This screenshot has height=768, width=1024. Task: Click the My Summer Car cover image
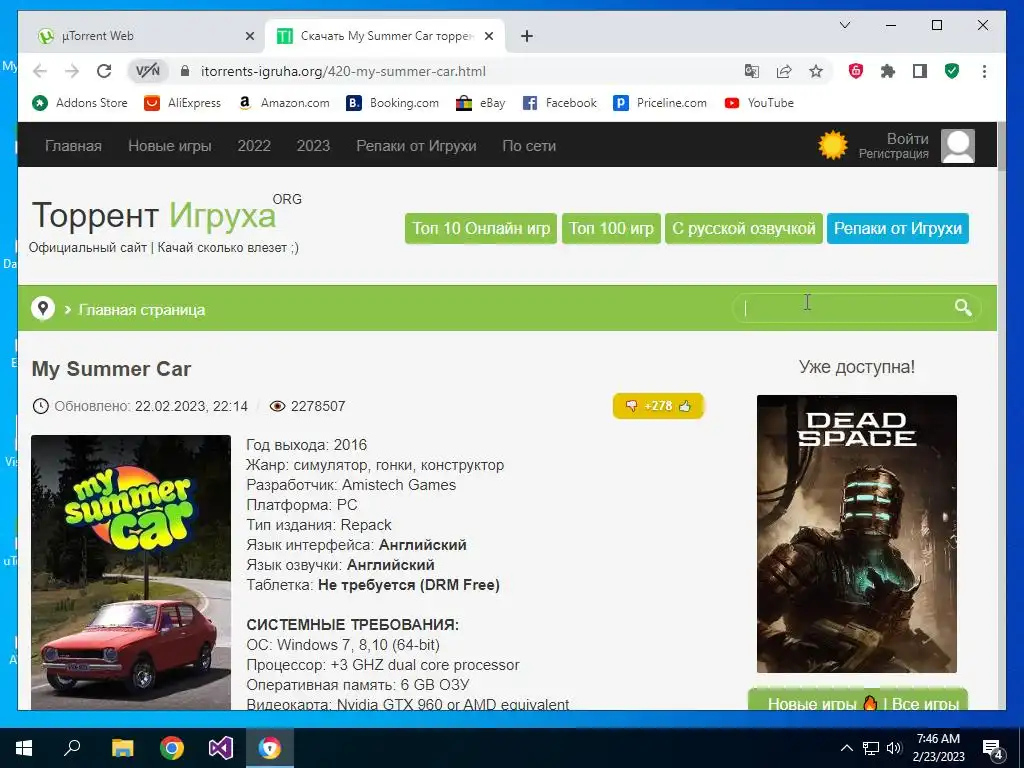coord(131,572)
